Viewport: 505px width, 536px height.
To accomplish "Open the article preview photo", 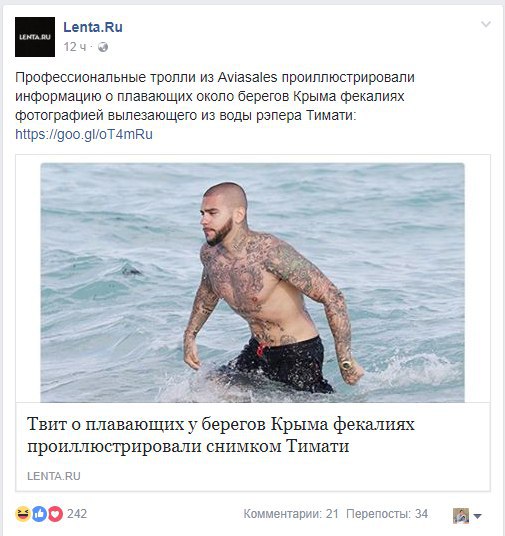I will 252,282.
